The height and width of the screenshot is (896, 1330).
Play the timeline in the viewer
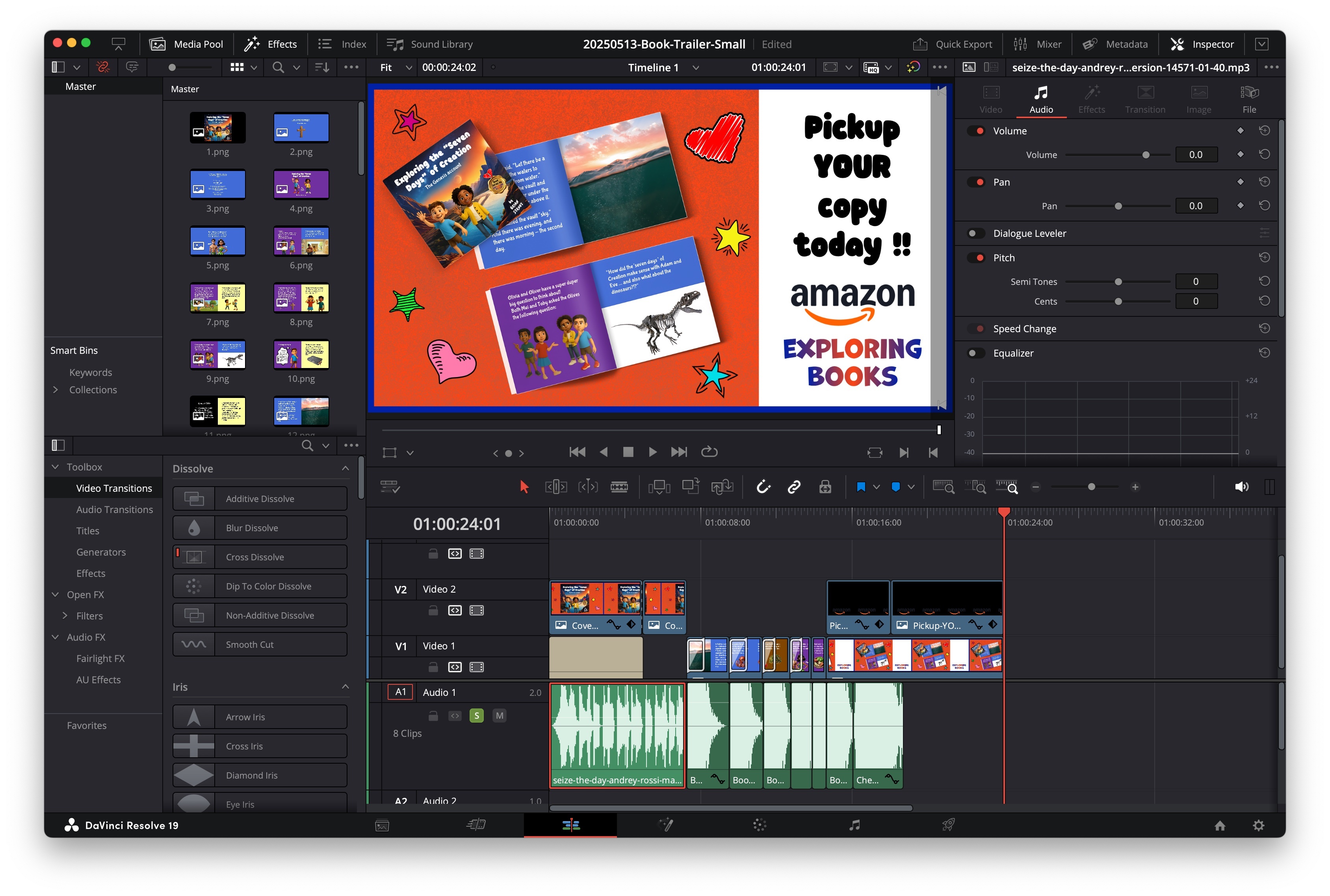[652, 452]
